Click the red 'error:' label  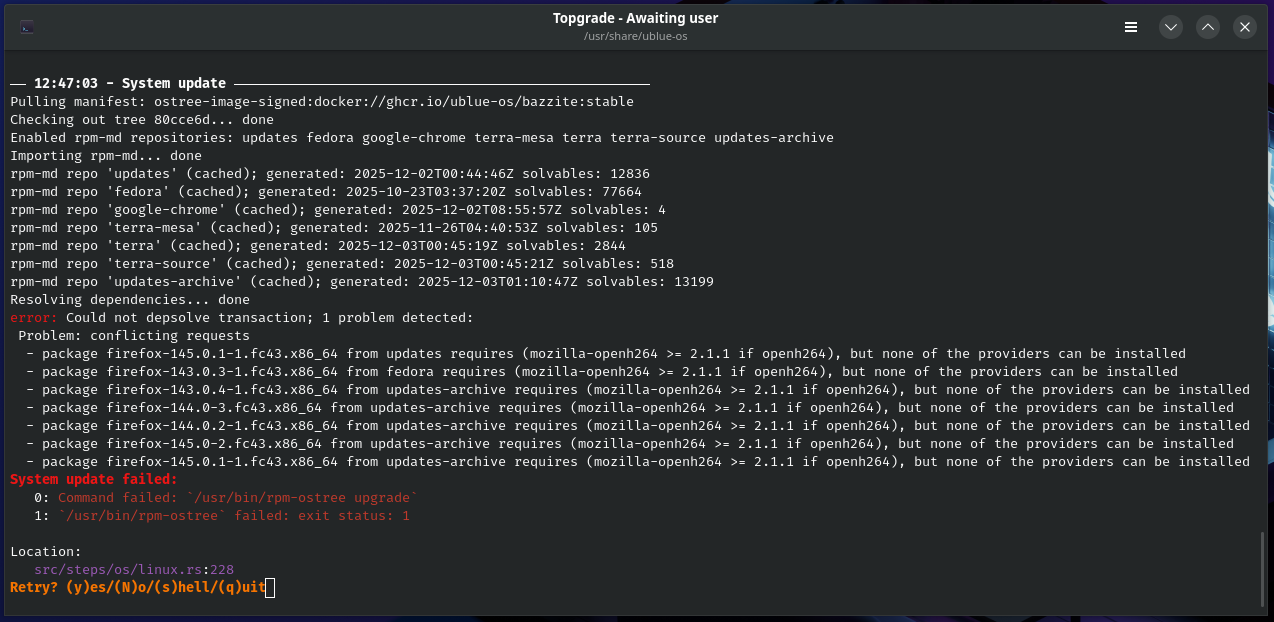[x=34, y=318]
